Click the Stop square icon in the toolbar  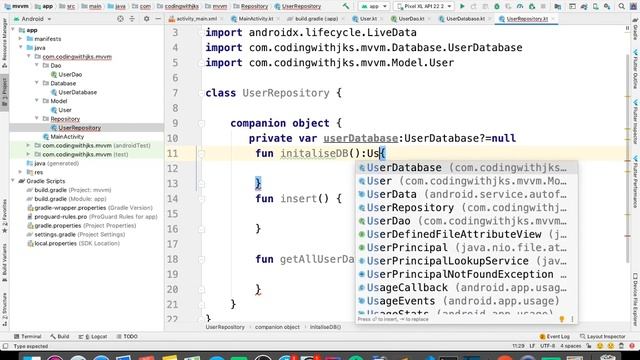pyautogui.click(x=543, y=6)
